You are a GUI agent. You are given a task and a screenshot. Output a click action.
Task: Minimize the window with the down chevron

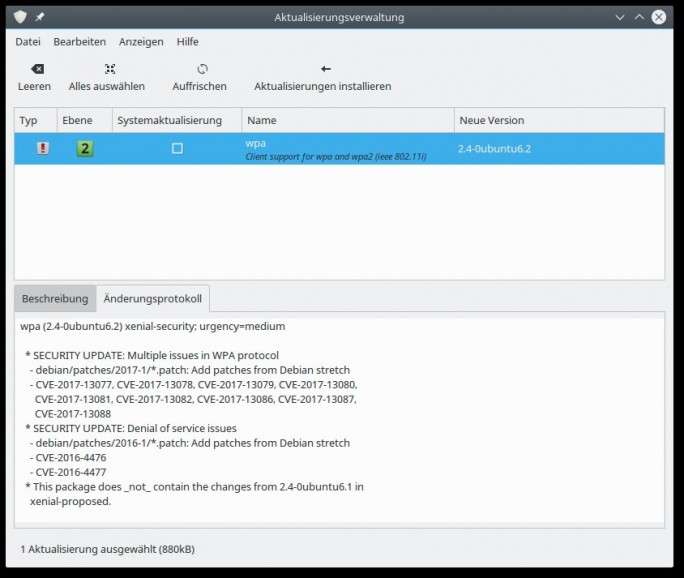(620, 17)
